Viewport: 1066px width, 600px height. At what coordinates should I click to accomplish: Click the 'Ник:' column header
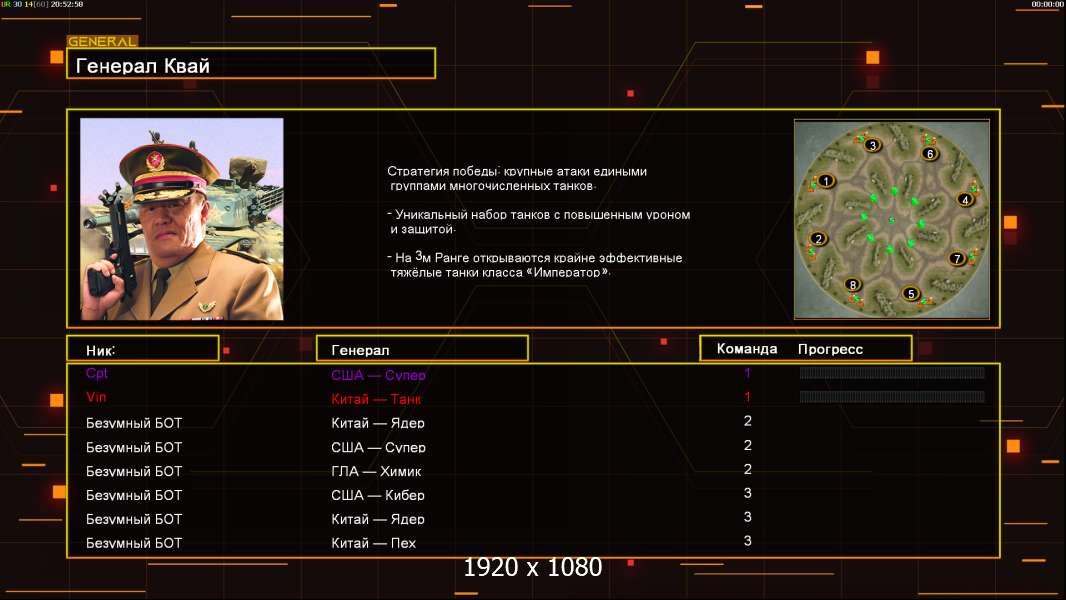pos(143,349)
